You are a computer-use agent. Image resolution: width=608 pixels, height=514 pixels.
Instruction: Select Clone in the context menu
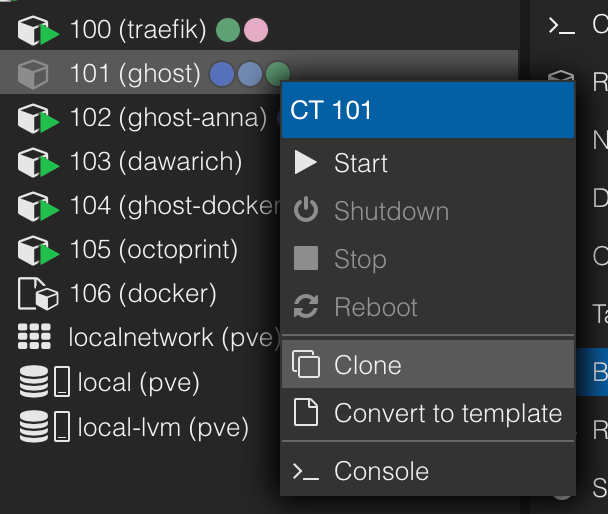pyautogui.click(x=367, y=366)
